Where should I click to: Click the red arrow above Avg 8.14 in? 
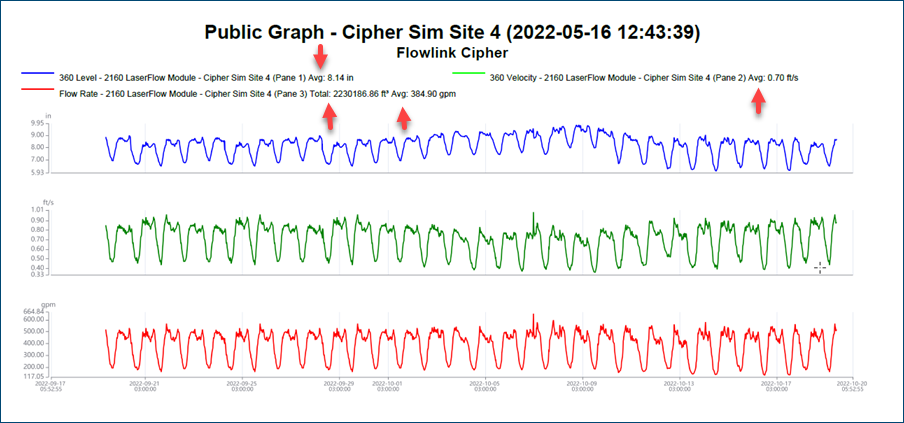[x=321, y=56]
